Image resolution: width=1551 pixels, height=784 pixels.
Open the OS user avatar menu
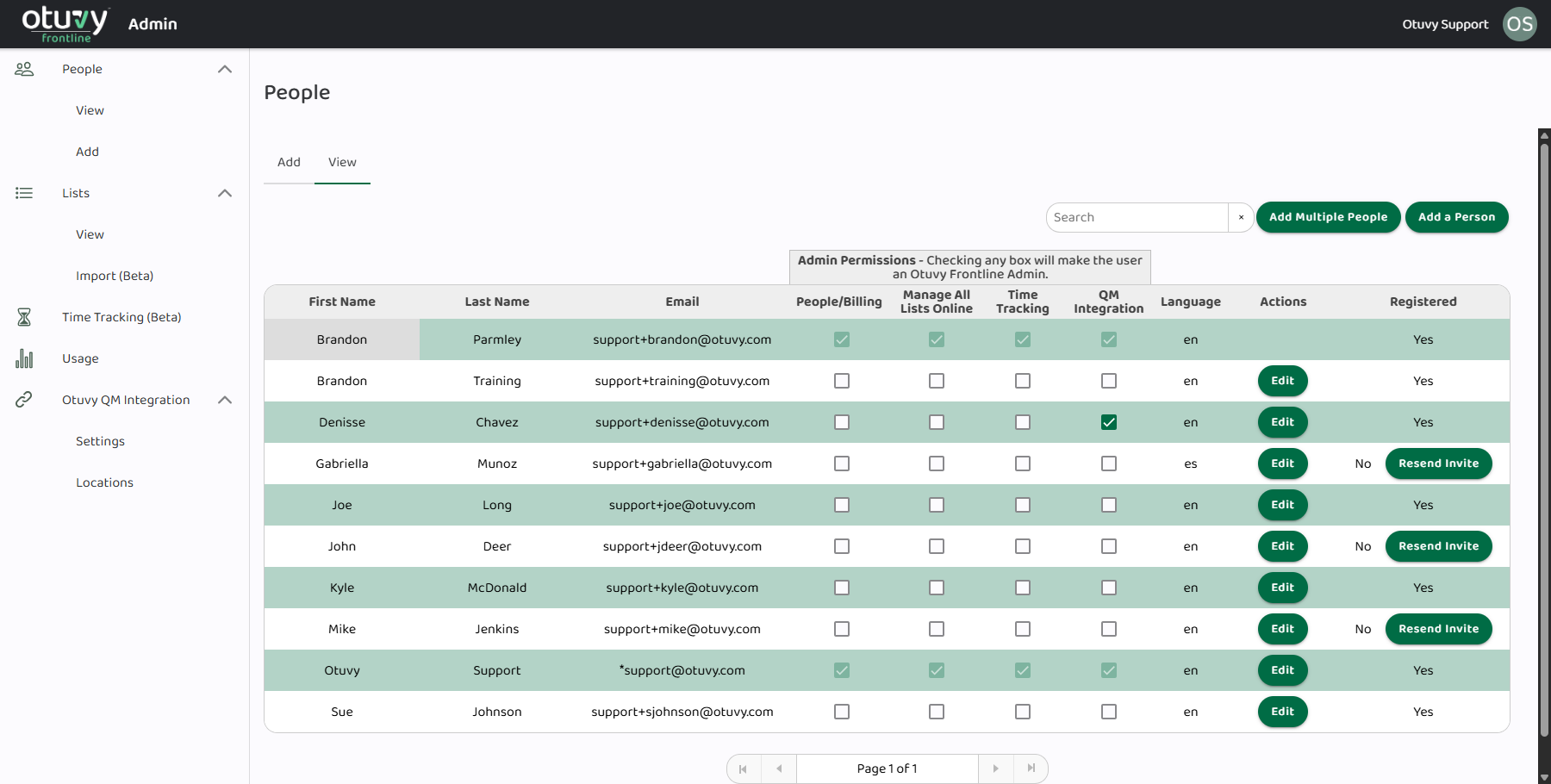pos(1520,24)
